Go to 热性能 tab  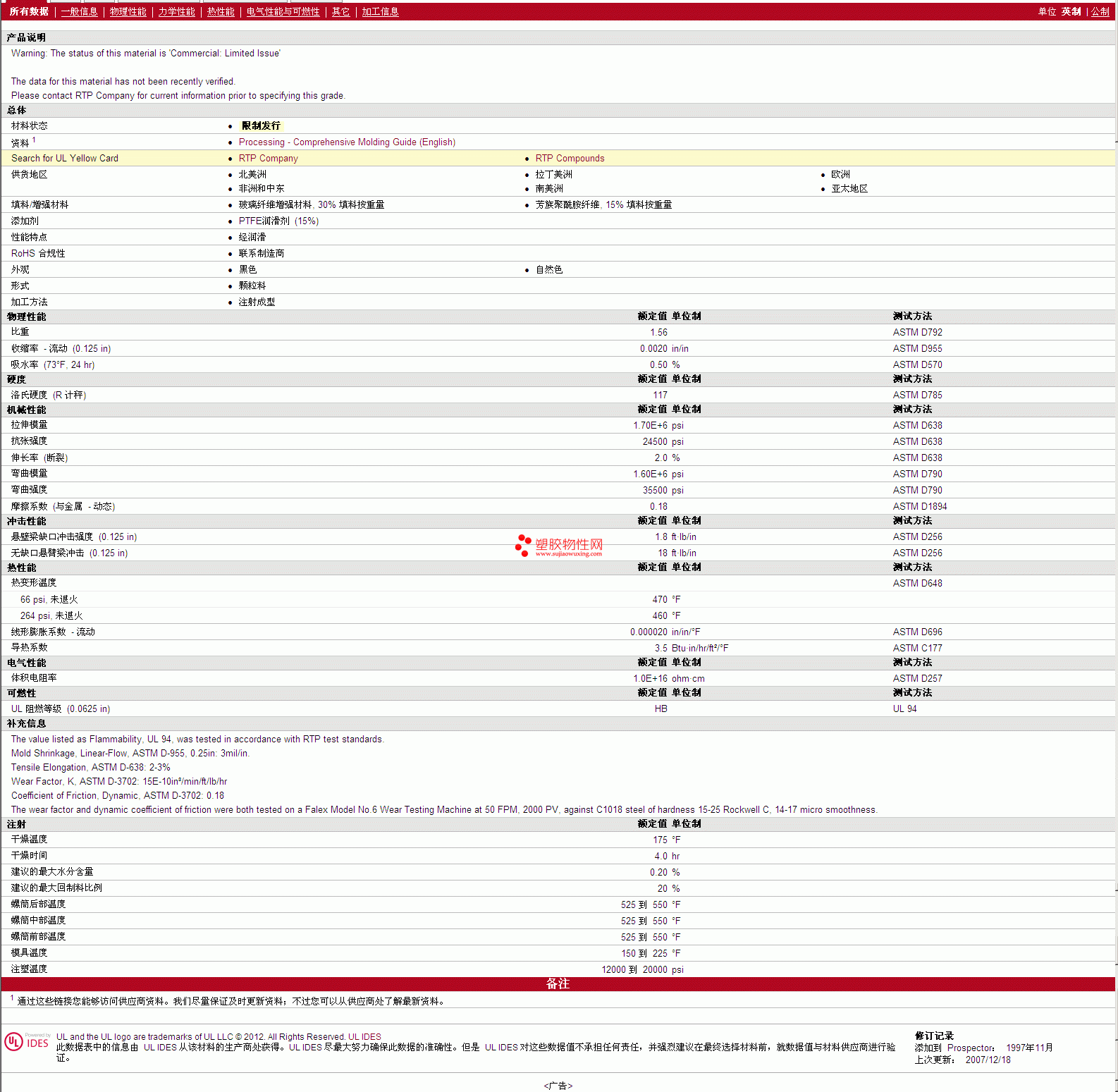point(221,11)
